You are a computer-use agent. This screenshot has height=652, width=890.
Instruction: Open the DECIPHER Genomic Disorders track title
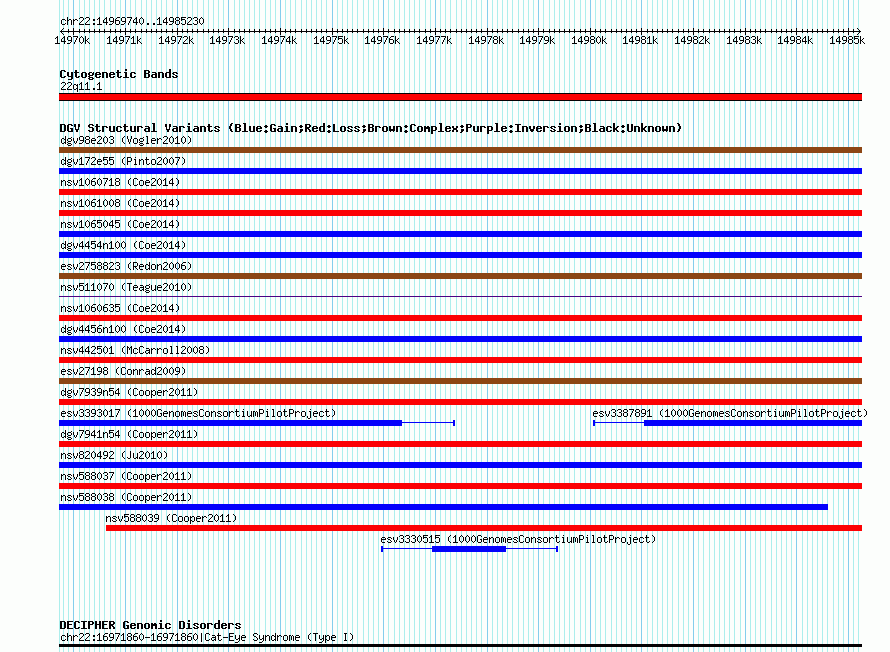coord(150,625)
